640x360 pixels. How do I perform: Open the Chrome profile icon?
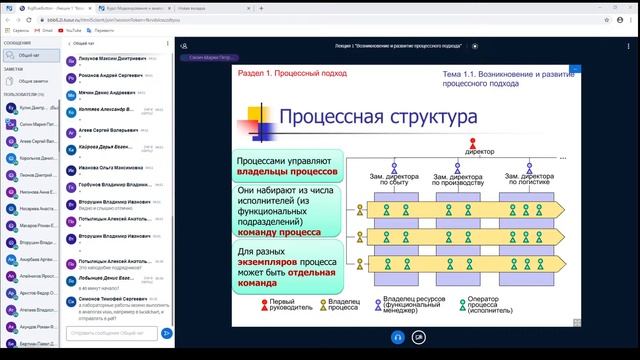(620, 20)
